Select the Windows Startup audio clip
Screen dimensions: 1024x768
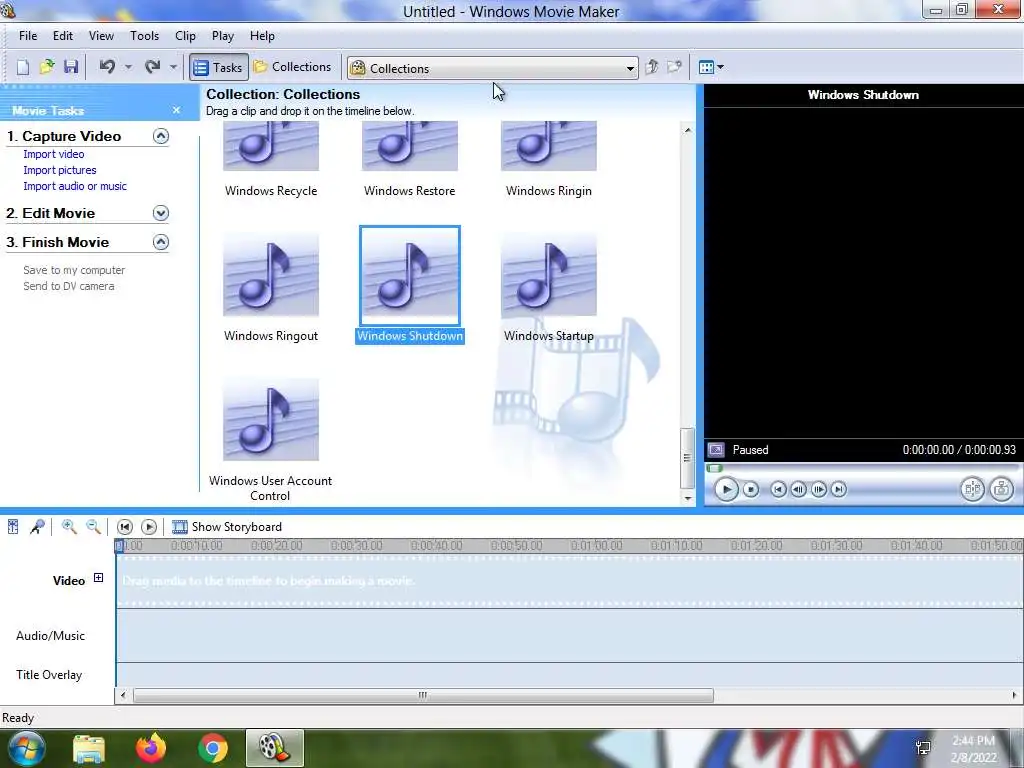click(549, 287)
